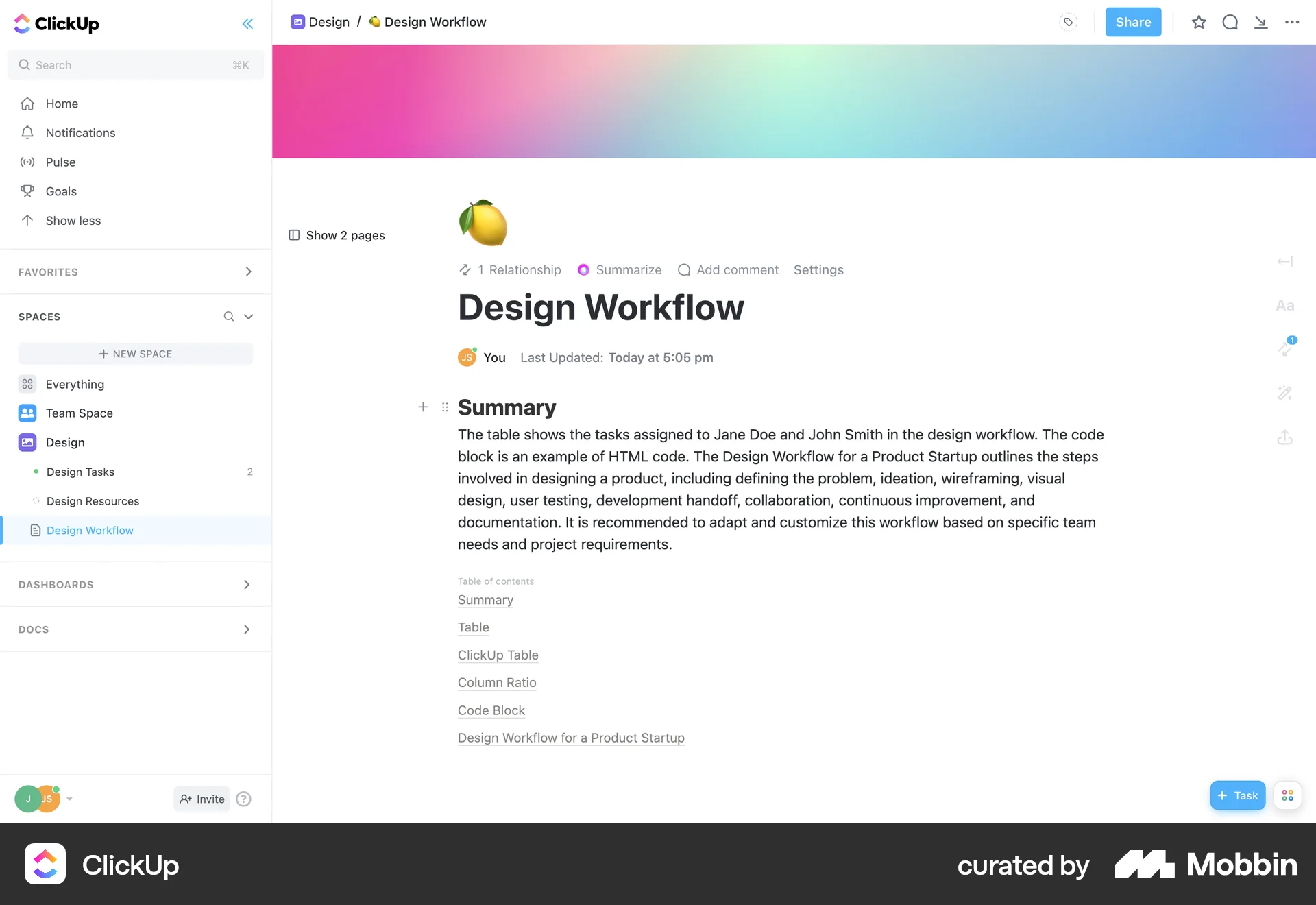This screenshot has width=1316, height=905.
Task: Click the share/export icon on right rail
Action: click(1284, 437)
